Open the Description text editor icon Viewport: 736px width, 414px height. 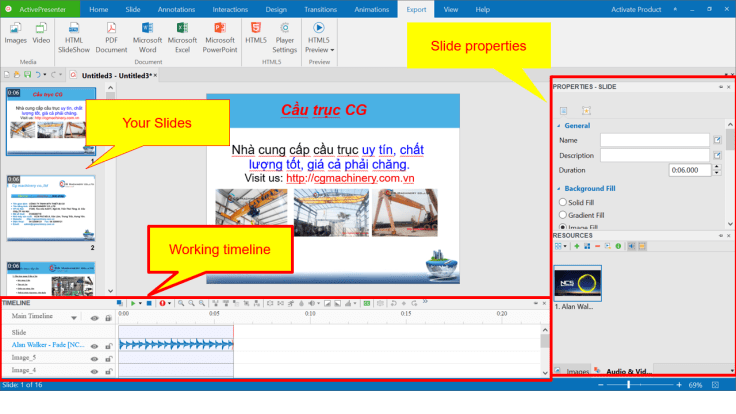point(717,155)
